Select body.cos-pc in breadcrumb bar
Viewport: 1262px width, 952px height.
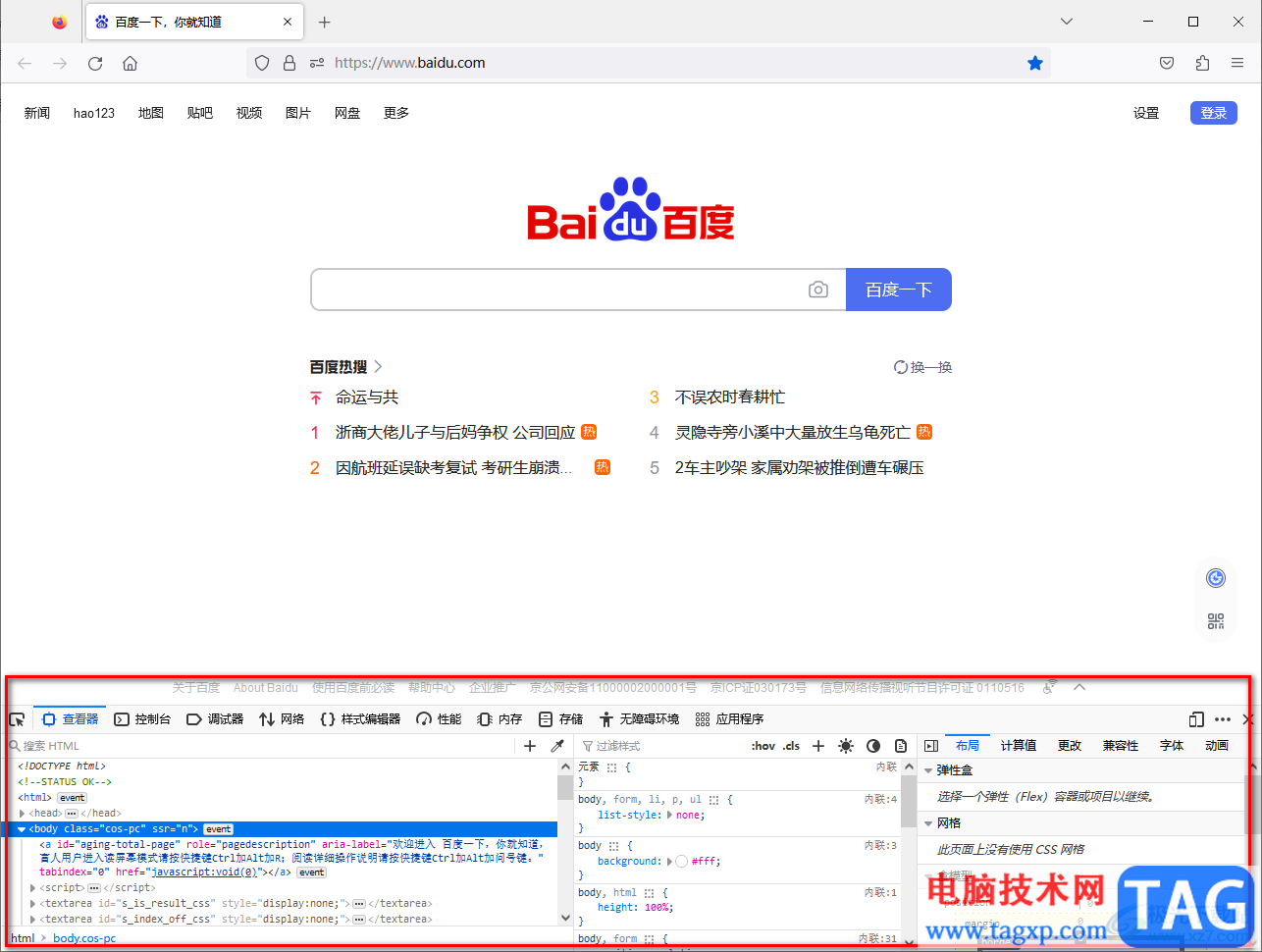[84, 939]
